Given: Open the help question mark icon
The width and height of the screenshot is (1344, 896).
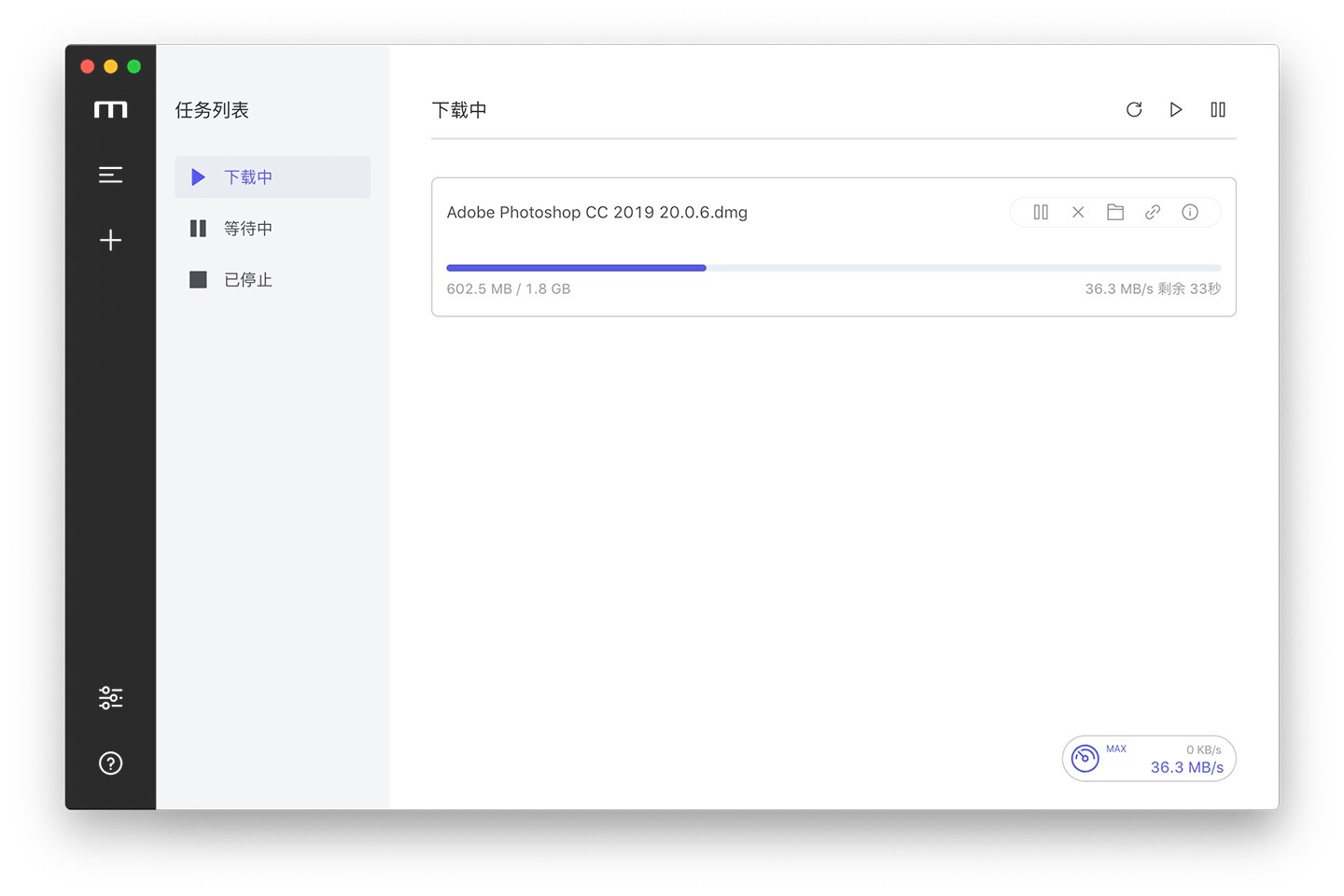Looking at the screenshot, I should 110,763.
